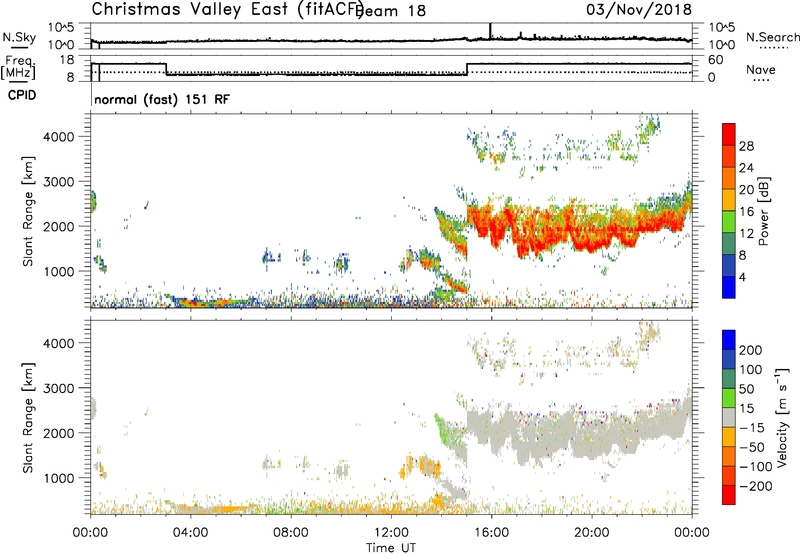Click the gray segment of velocity colorbar
The image size is (800, 554).
[729, 417]
